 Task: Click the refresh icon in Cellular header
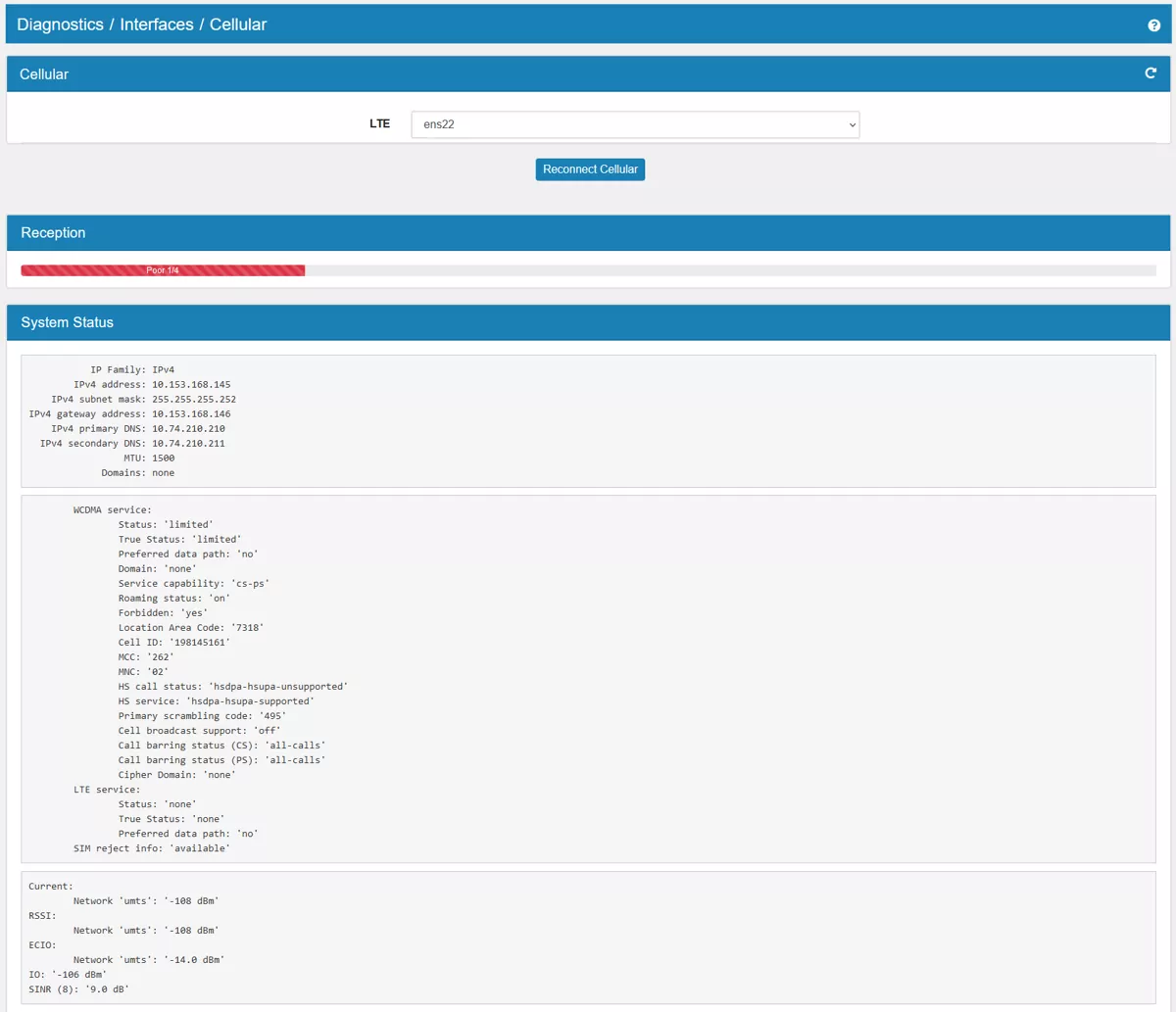[1151, 73]
